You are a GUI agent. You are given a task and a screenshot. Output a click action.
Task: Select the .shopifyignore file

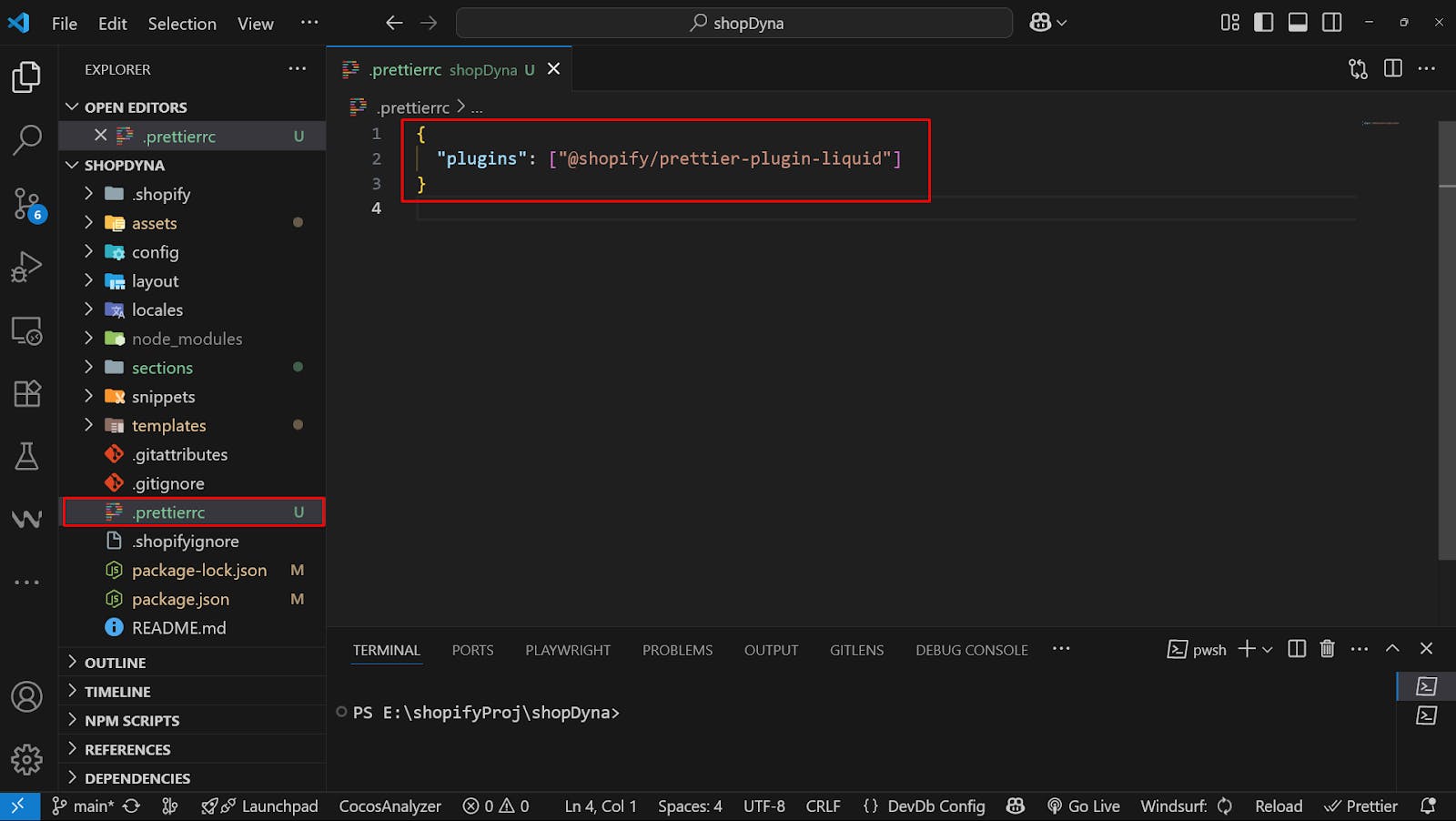(x=186, y=542)
